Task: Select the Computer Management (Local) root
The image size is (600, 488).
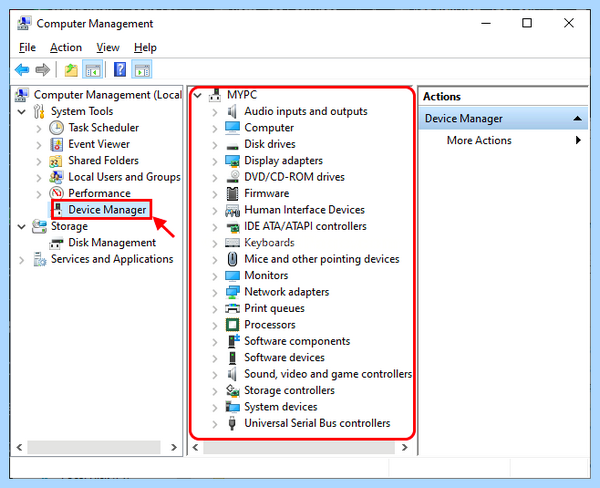Action: click(x=108, y=95)
